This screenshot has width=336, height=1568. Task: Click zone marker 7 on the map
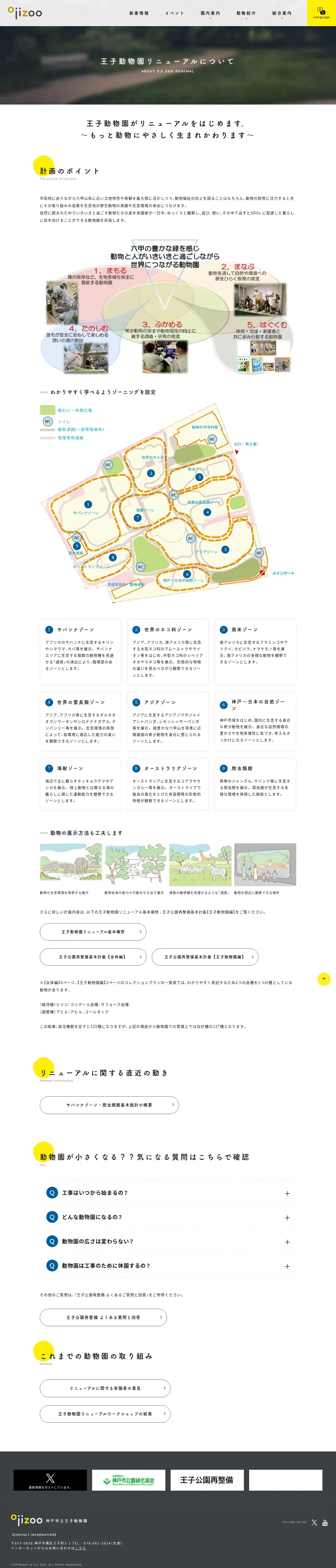point(138,518)
